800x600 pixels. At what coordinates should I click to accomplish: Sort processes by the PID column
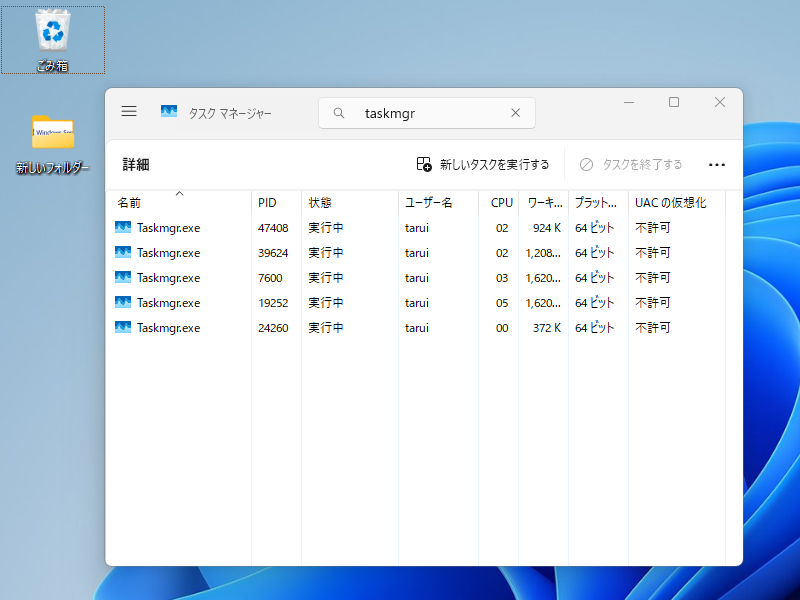pos(267,202)
